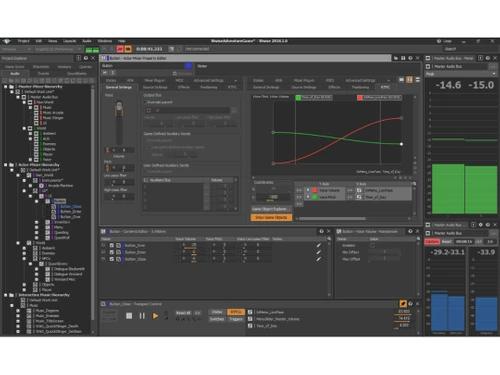500x375 pixels.
Task: Select the single pane view icon
Action: [402, 80]
